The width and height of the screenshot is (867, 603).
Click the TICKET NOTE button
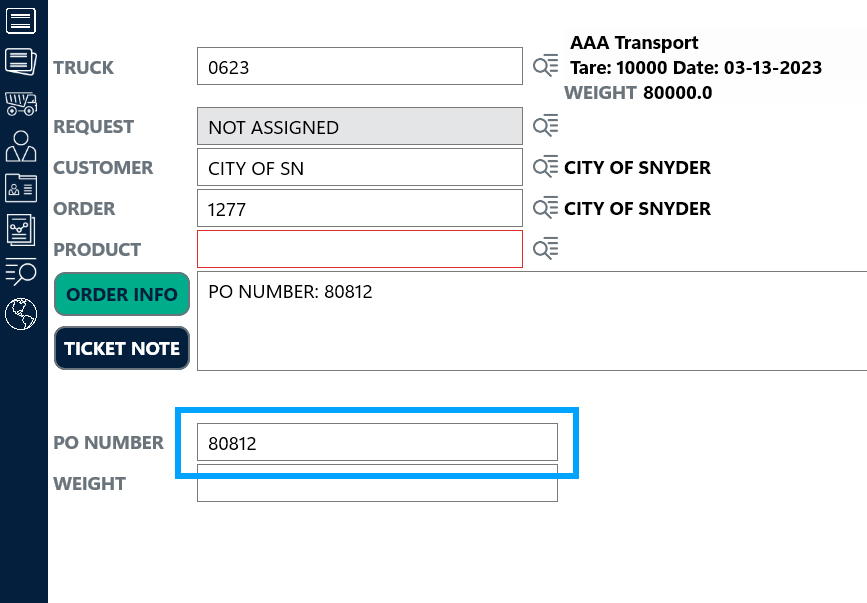point(121,348)
